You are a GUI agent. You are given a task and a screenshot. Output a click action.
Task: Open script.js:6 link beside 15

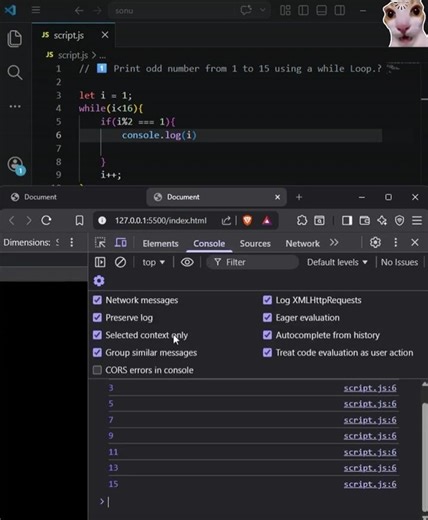370,484
